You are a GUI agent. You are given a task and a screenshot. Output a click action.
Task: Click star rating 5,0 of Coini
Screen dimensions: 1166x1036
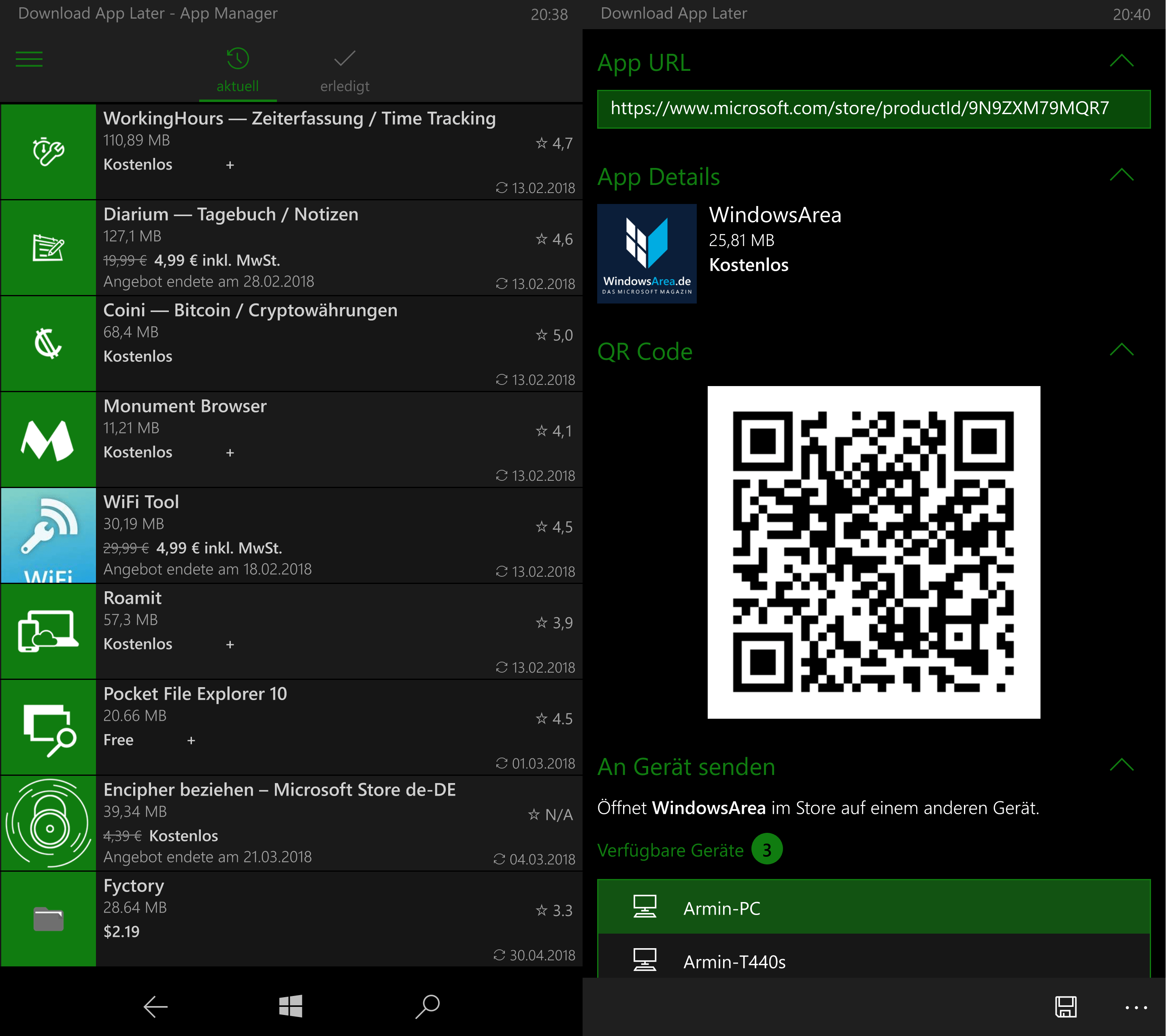tap(554, 335)
